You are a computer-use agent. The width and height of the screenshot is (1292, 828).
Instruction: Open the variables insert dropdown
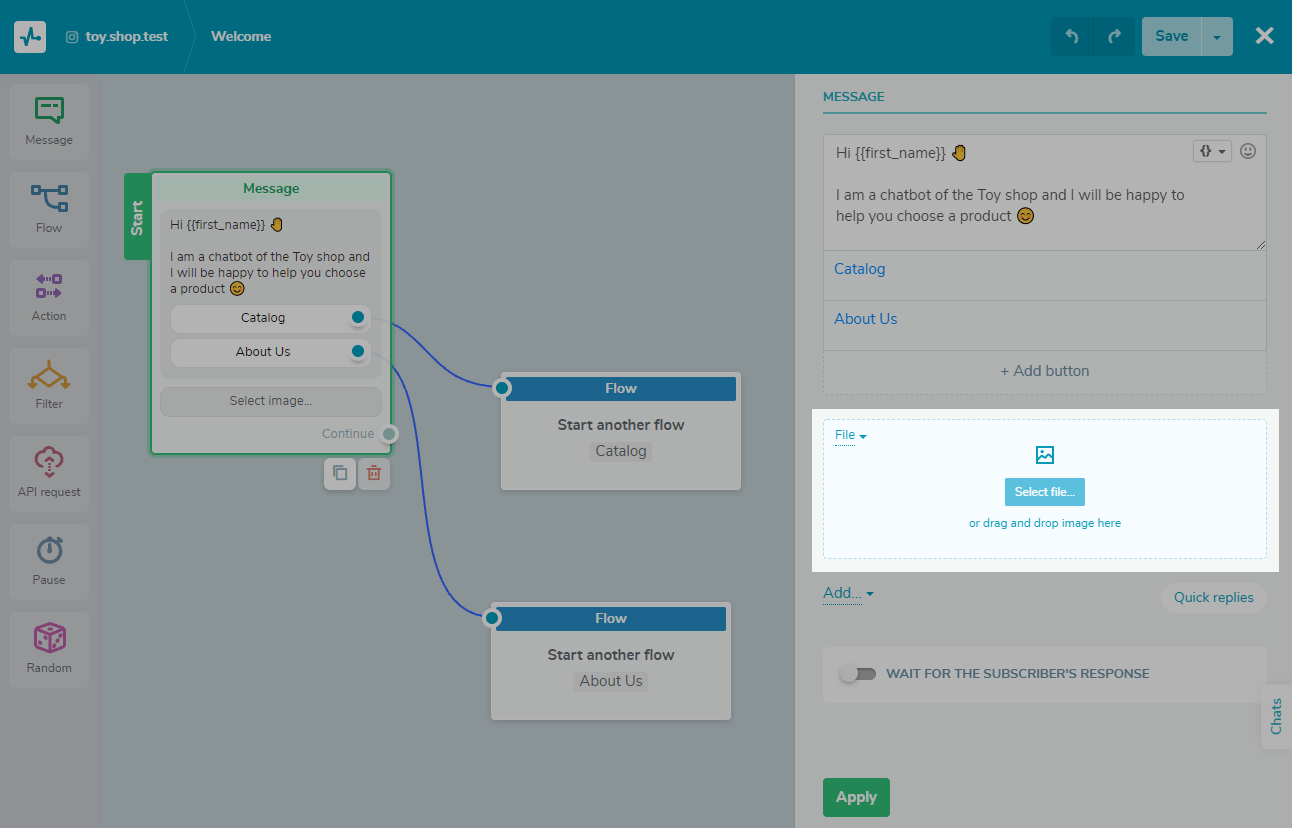point(1212,151)
